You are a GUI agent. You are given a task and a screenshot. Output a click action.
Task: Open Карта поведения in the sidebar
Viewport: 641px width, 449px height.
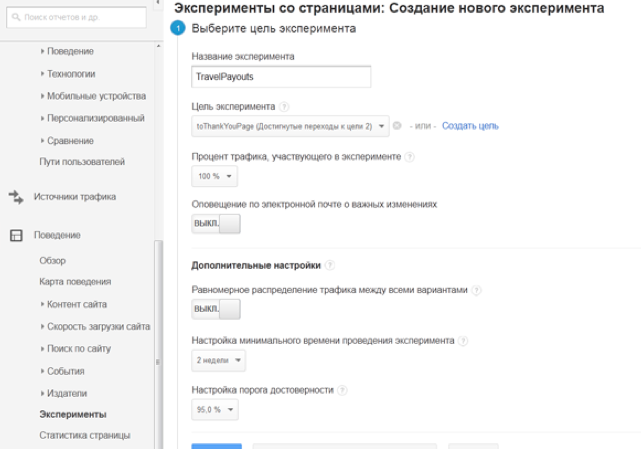click(75, 282)
